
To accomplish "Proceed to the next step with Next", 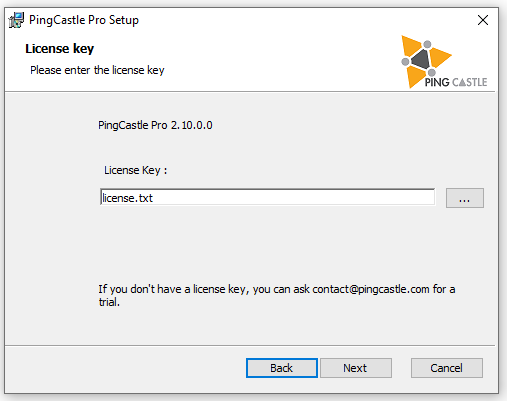I will [356, 368].
